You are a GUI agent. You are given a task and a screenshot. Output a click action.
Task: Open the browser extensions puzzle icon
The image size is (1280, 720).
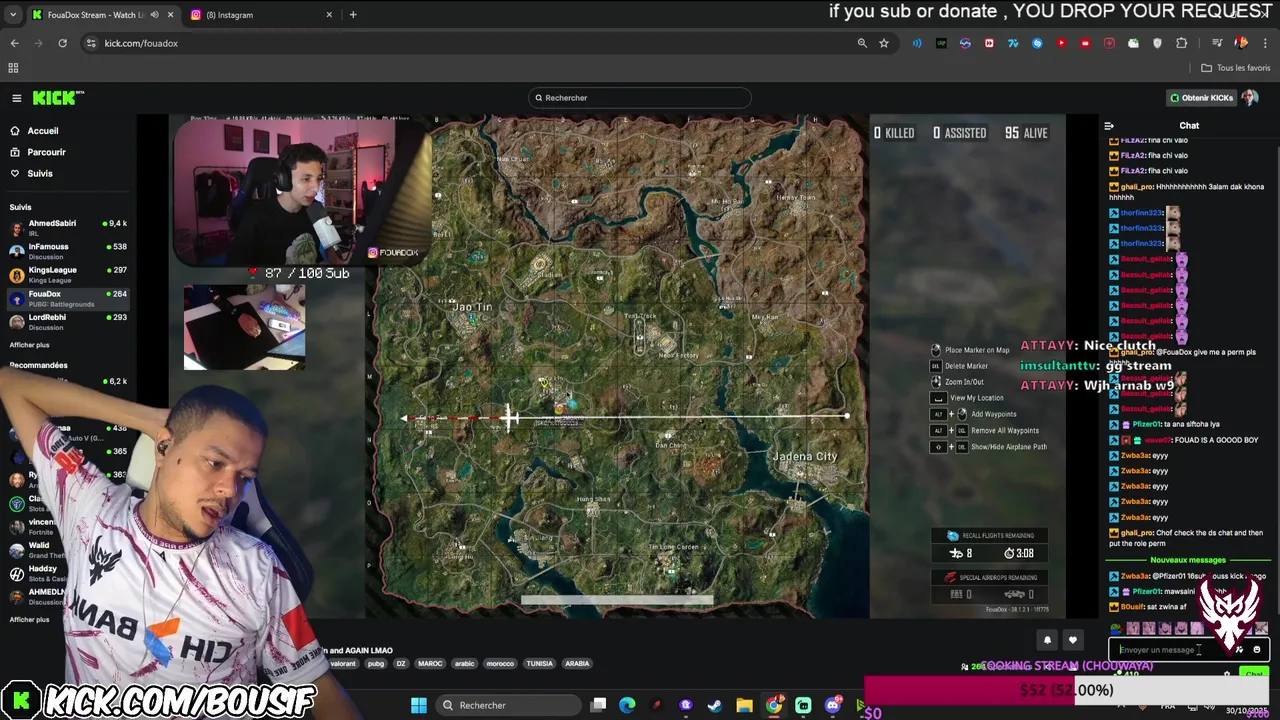pyautogui.click(x=1182, y=43)
